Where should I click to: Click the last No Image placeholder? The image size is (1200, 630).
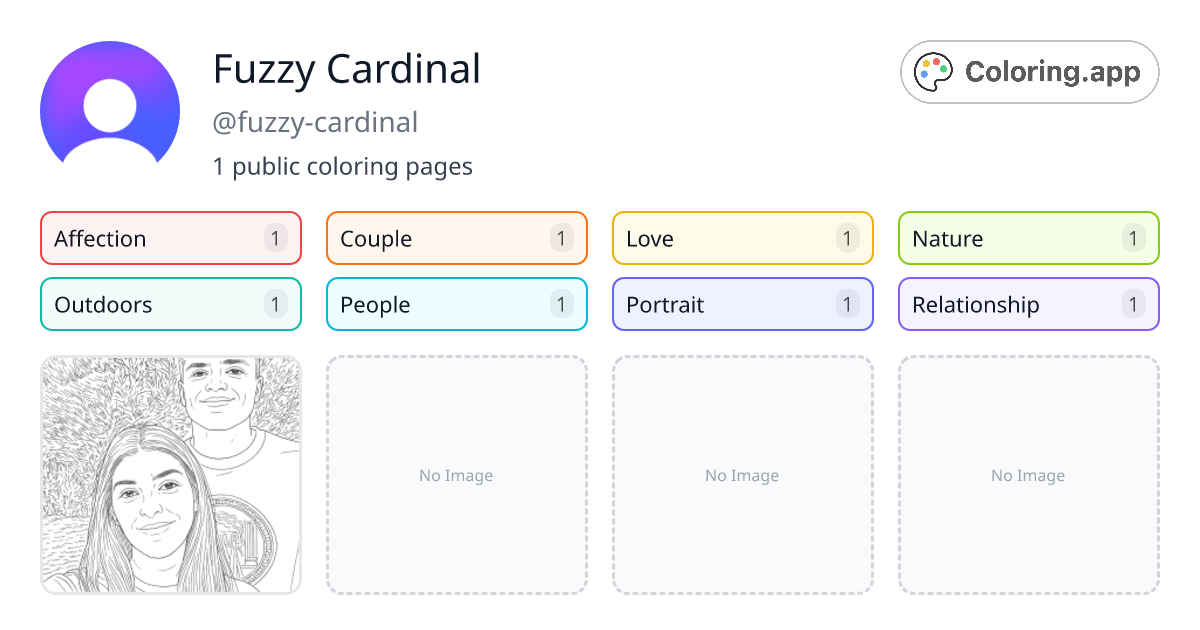click(1028, 475)
